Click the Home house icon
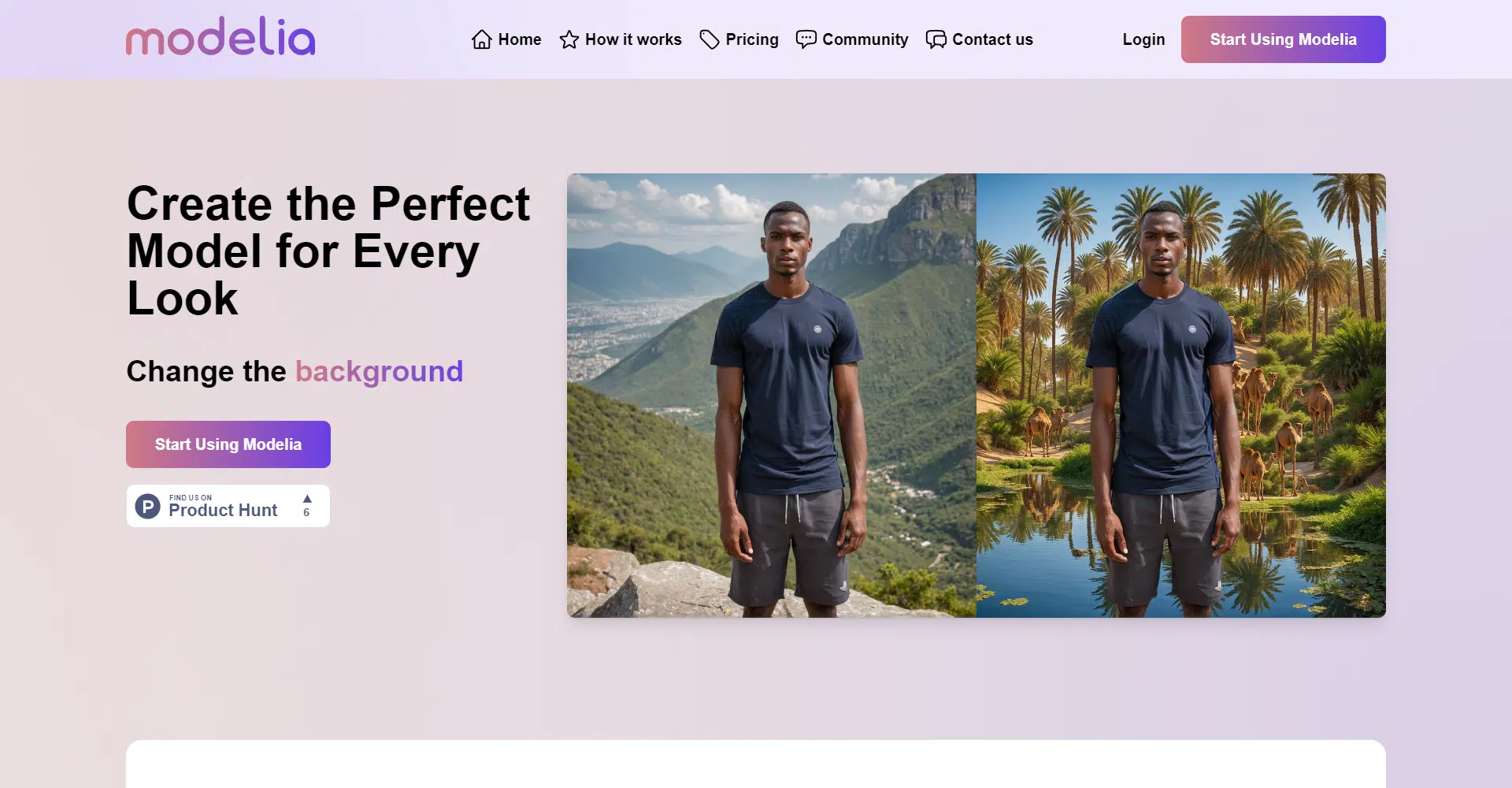 click(x=482, y=39)
